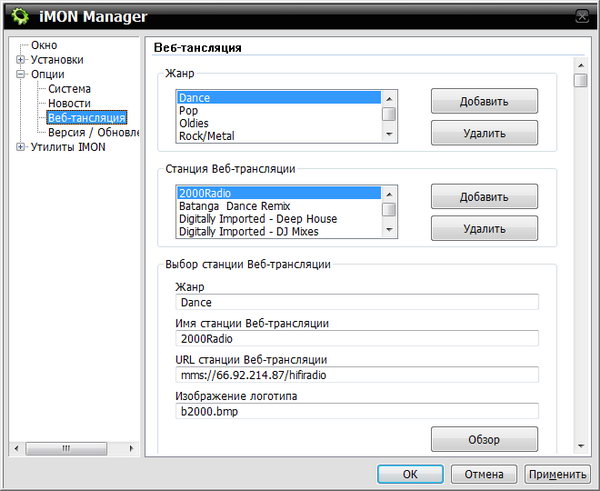Click tree panel scroll right arrow

[x=131, y=448]
